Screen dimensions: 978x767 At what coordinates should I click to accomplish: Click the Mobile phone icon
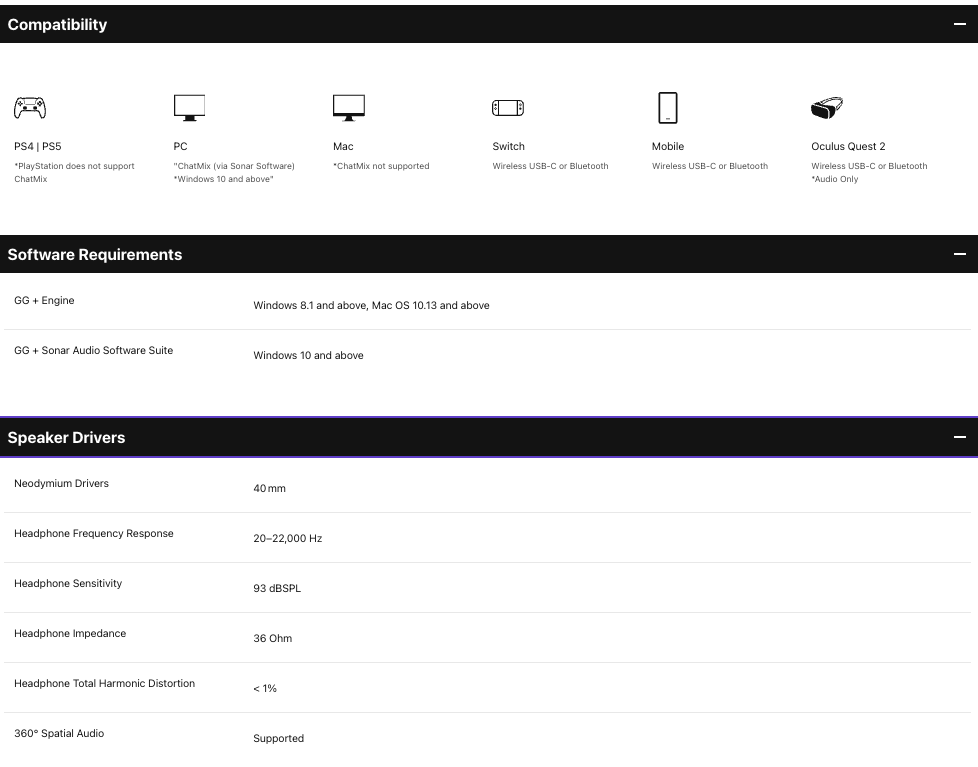pos(668,107)
